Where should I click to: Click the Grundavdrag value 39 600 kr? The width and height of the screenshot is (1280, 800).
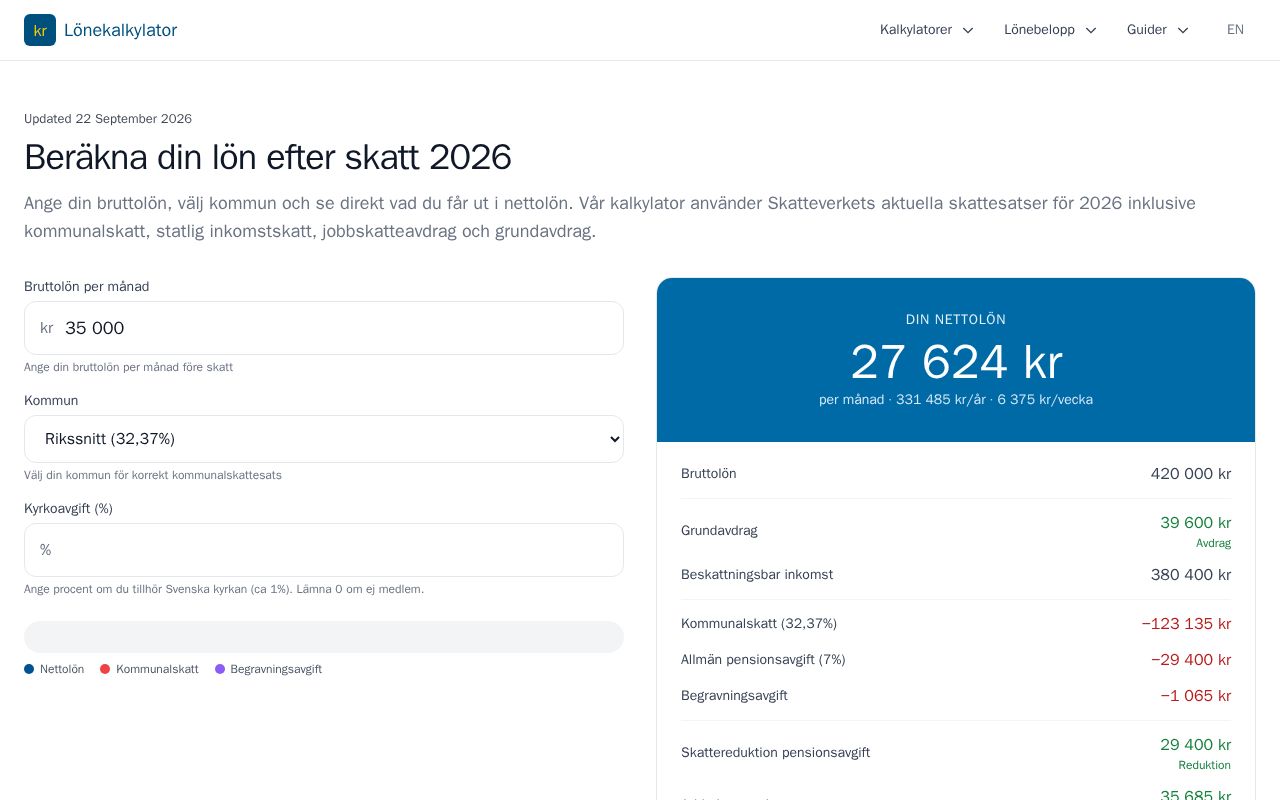[1195, 523]
